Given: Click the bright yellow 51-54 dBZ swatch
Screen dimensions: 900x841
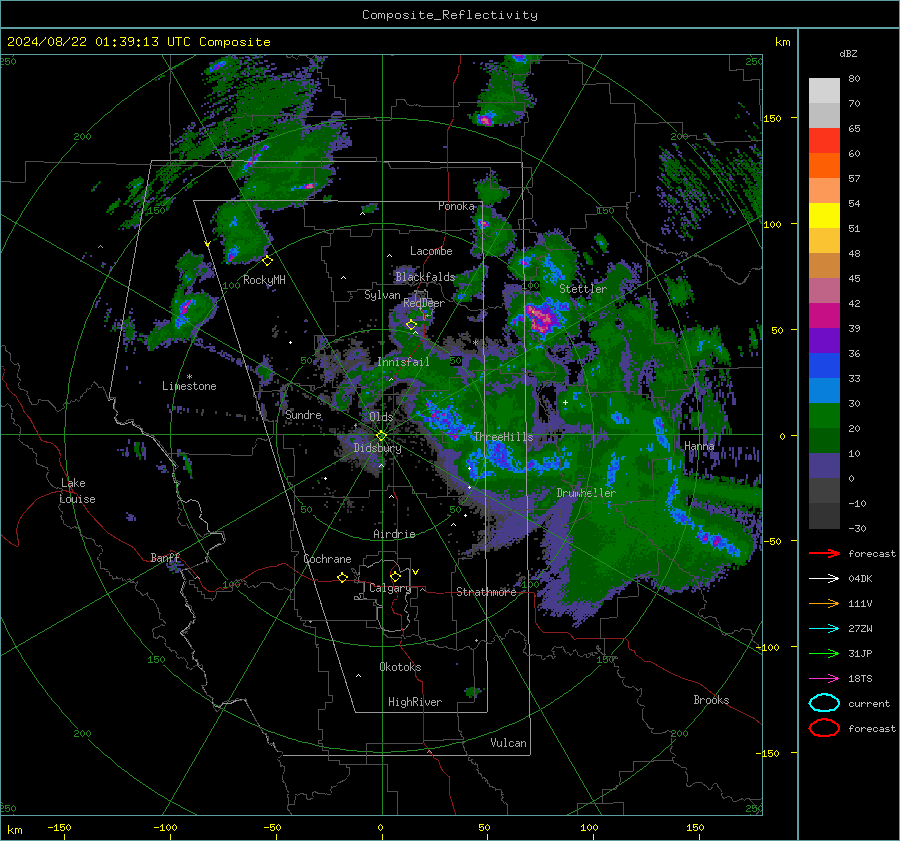Looking at the screenshot, I should (x=824, y=216).
